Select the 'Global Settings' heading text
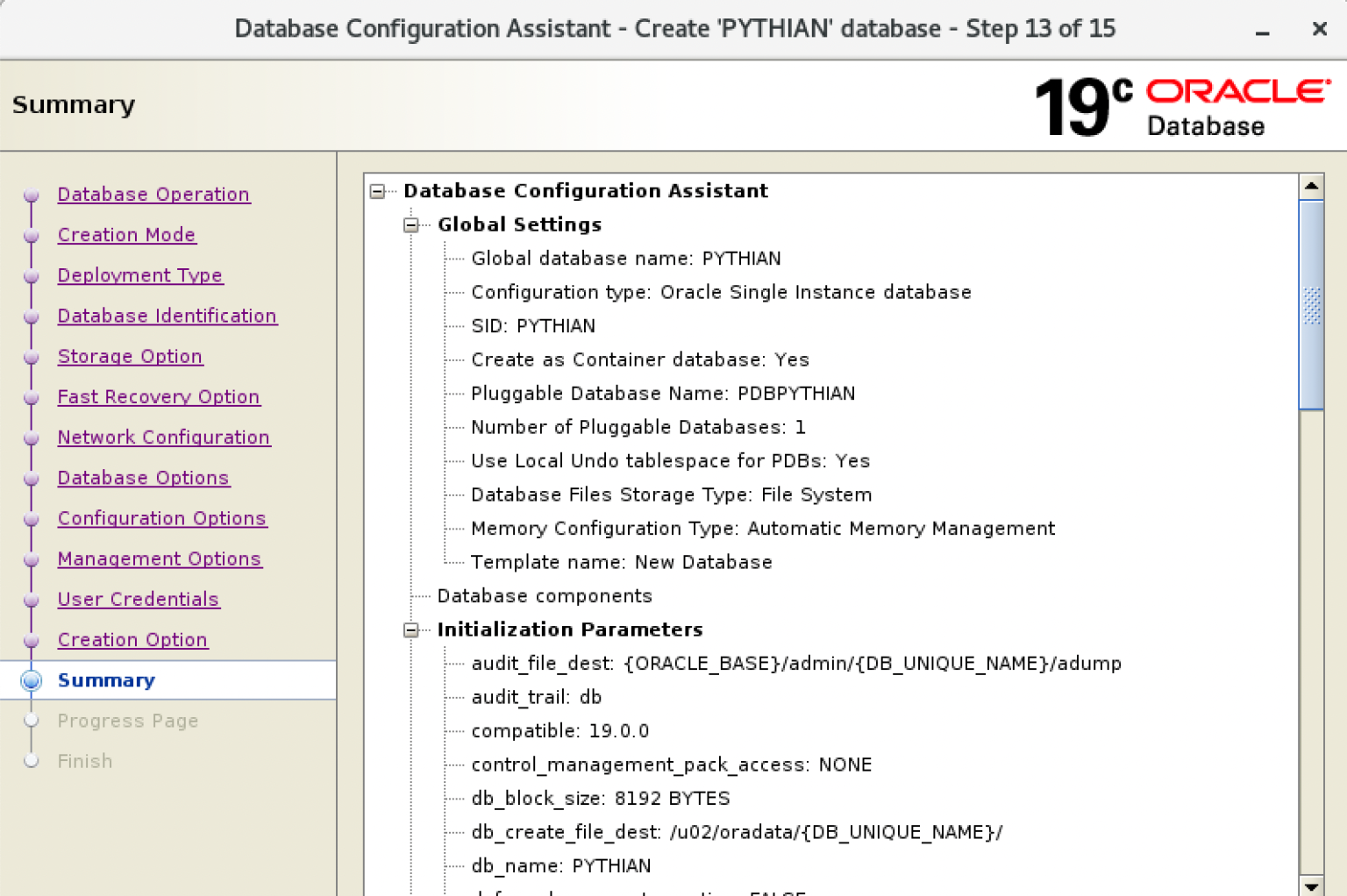 (x=520, y=225)
